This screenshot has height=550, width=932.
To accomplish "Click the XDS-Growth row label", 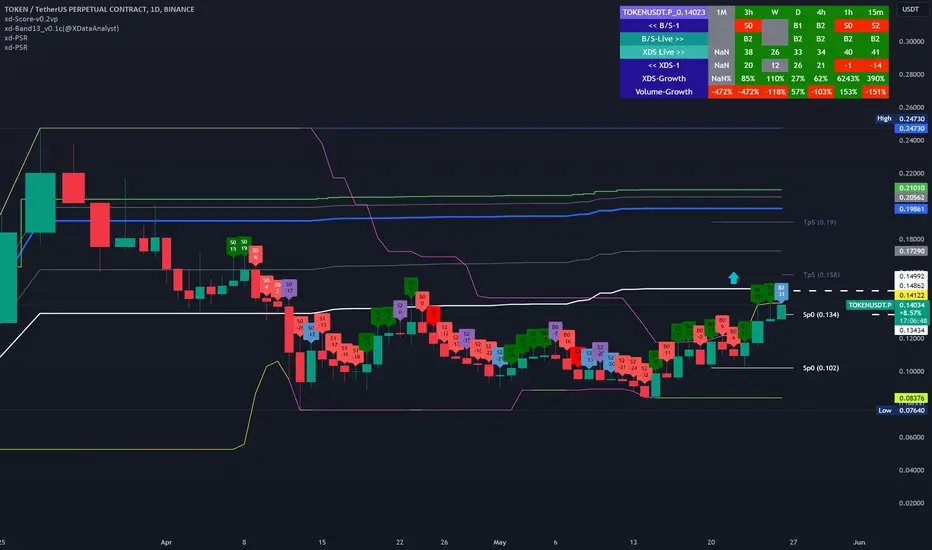I will [x=664, y=78].
